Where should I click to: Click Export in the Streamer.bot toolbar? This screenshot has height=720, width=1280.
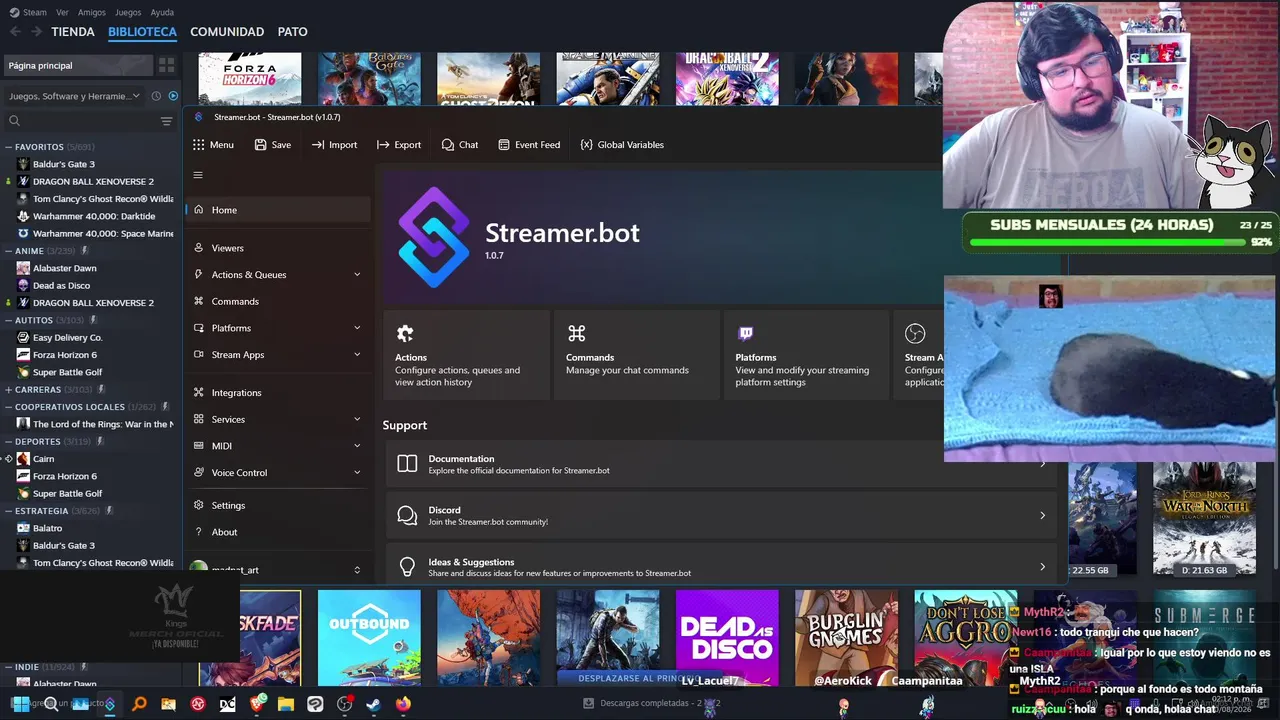(x=399, y=145)
